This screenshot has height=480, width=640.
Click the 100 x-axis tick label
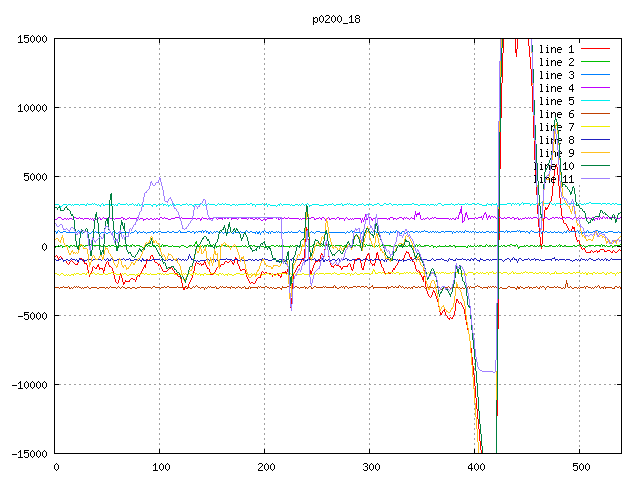click(x=160, y=467)
